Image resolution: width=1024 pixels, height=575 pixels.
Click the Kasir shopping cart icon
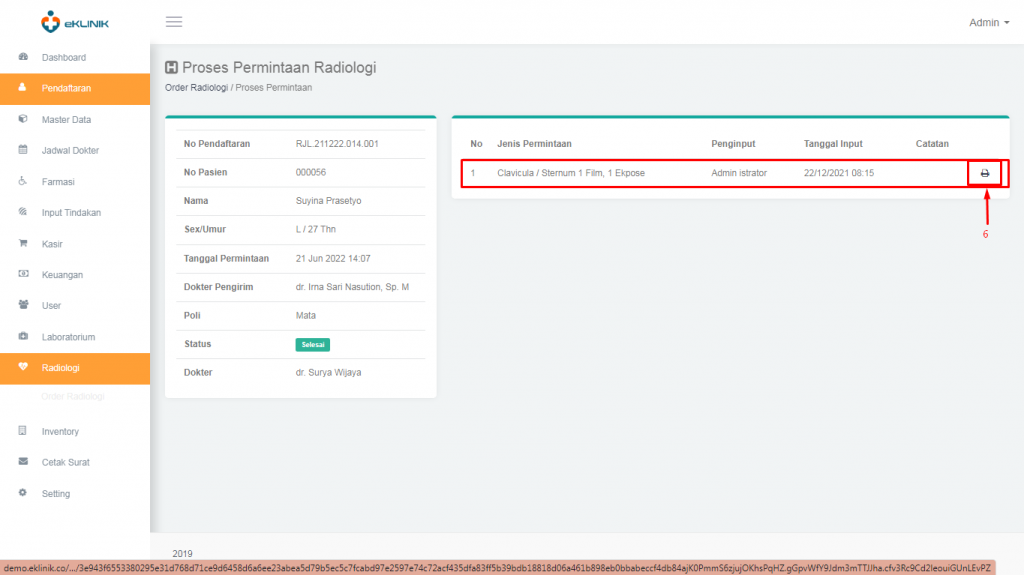pyautogui.click(x=23, y=243)
